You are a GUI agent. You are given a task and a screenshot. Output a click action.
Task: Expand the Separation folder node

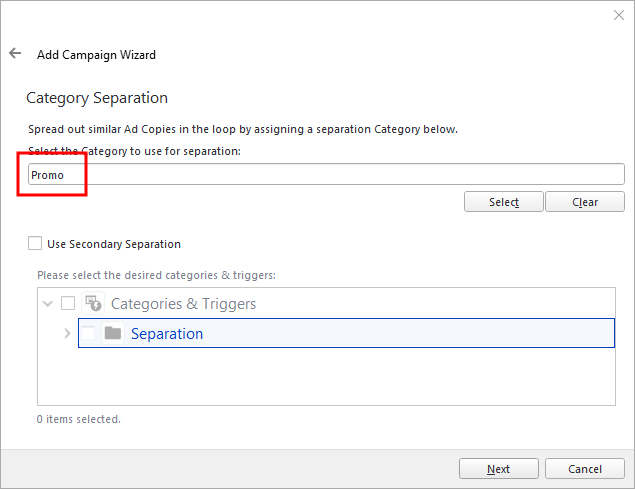67,333
